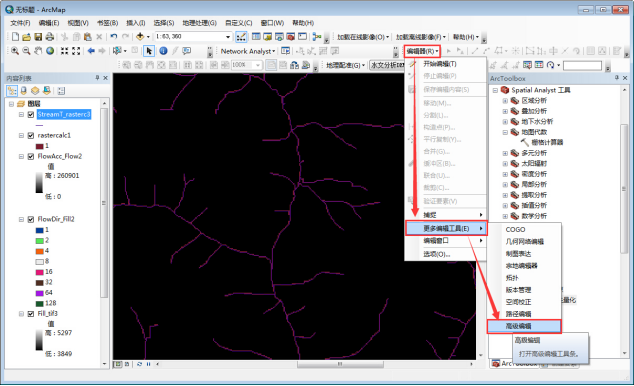Open the 自定义(C) menu
This screenshot has width=634, height=386.
(x=239, y=23)
